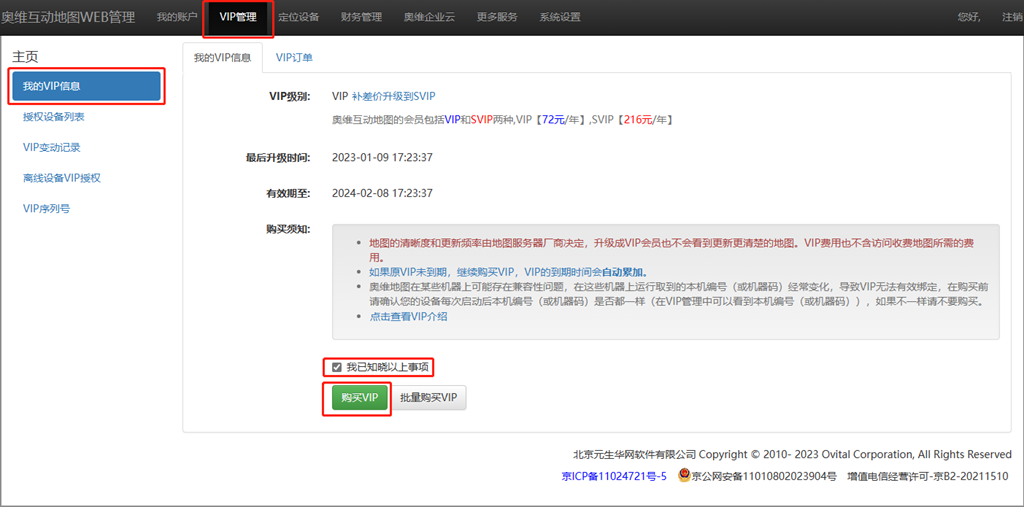This screenshot has width=1024, height=507.
Task: Open 系统设置 in the top bar
Action: (x=559, y=17)
